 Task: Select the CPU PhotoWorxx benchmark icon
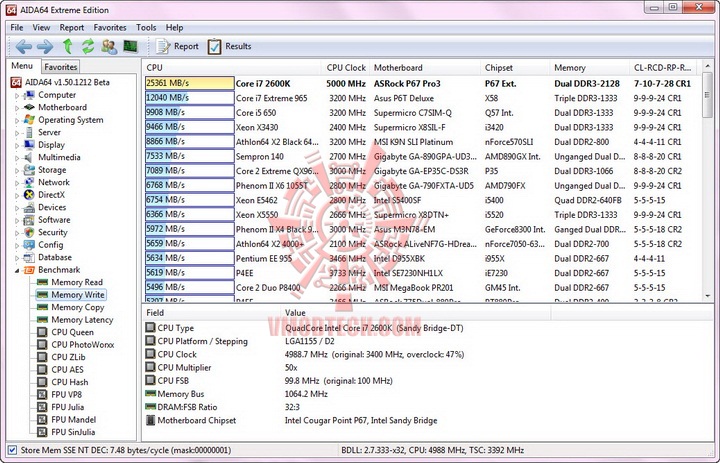tap(42, 344)
